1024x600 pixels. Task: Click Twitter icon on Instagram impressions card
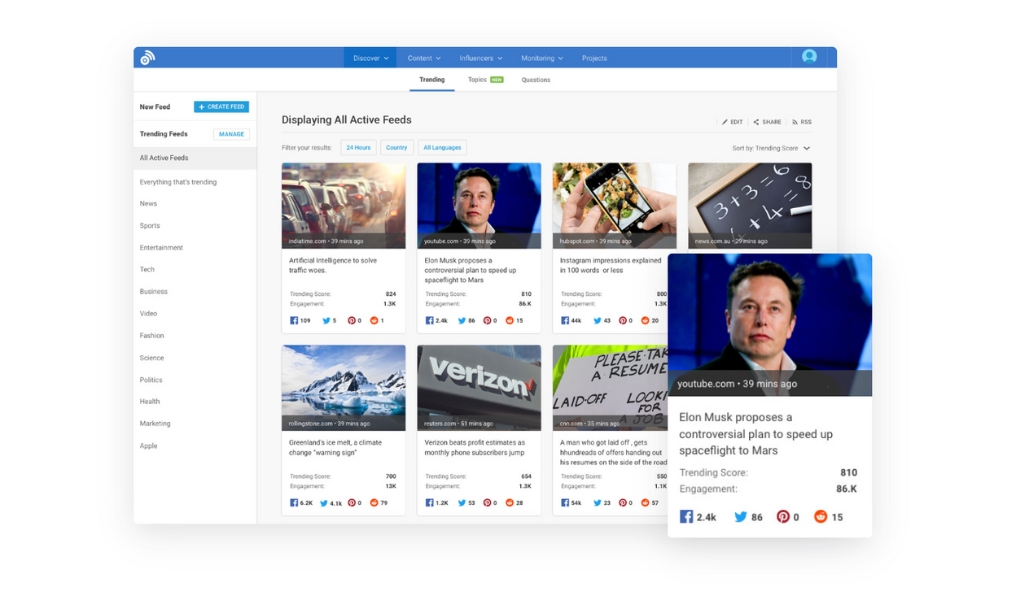point(597,321)
